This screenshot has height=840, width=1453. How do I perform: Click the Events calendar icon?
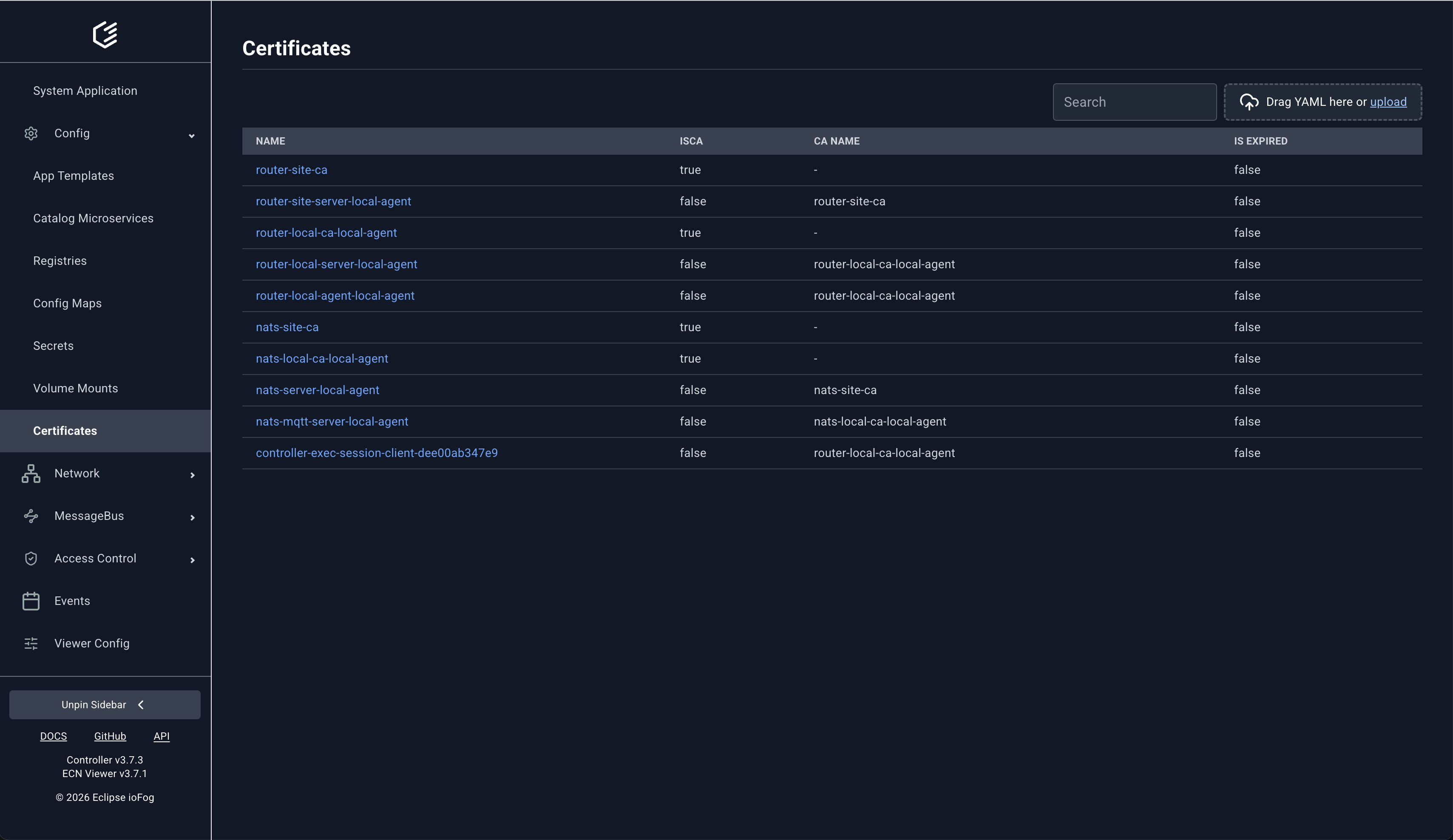(x=31, y=601)
